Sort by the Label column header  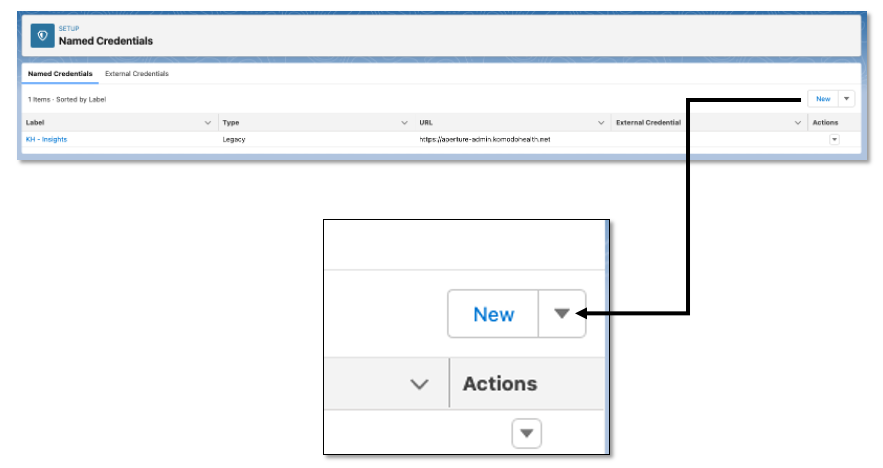35,123
